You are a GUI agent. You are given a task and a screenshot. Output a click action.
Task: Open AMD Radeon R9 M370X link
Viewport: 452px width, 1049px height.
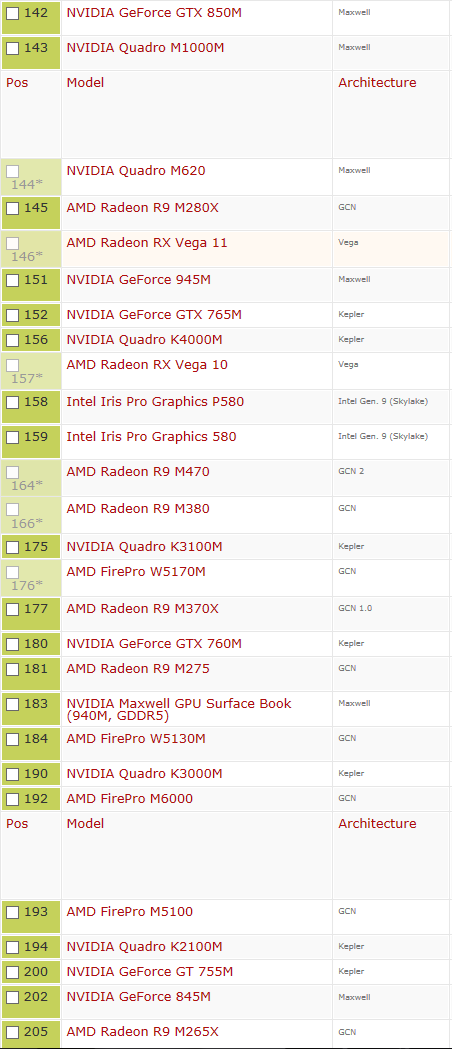coord(142,608)
